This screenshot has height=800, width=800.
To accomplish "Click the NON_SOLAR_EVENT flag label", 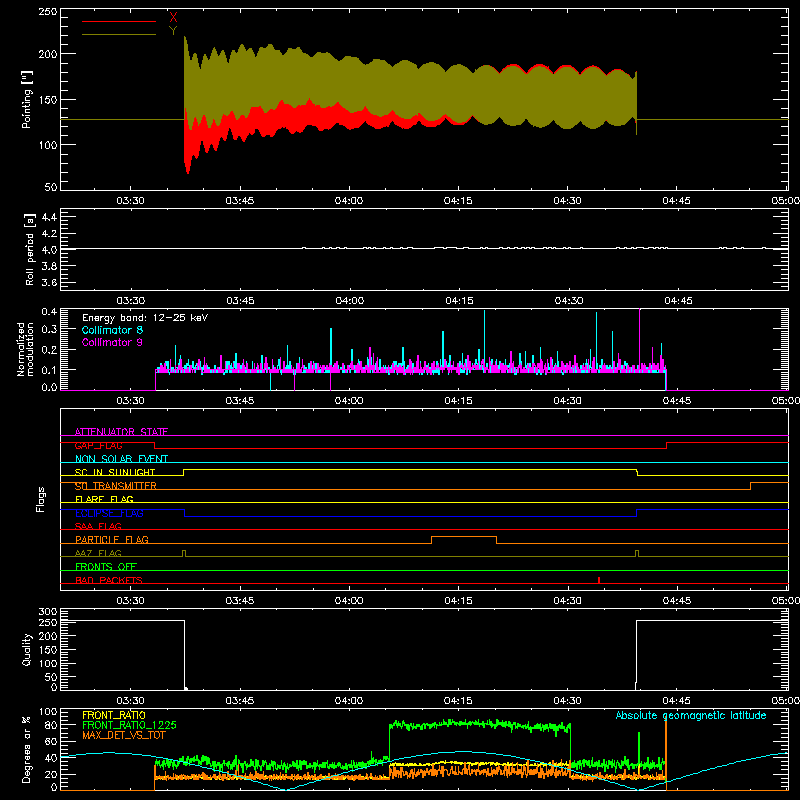I will click(121, 459).
